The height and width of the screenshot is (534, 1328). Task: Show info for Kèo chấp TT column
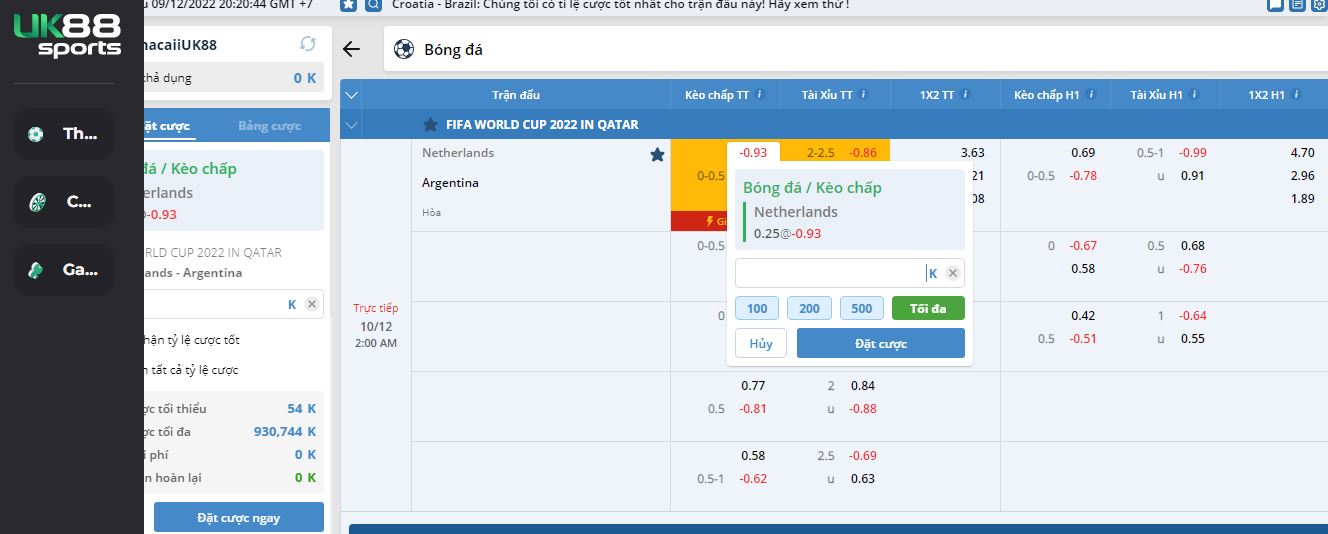(760, 95)
